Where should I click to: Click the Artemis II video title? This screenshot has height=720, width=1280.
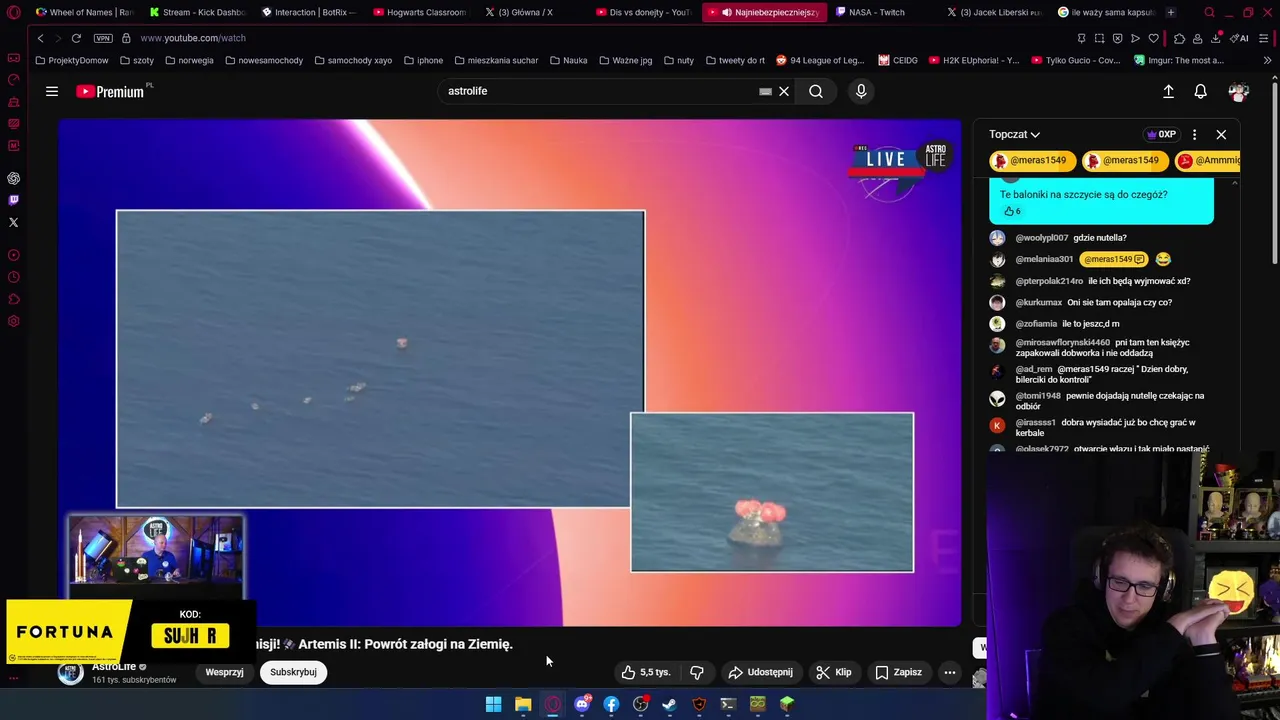point(385,644)
